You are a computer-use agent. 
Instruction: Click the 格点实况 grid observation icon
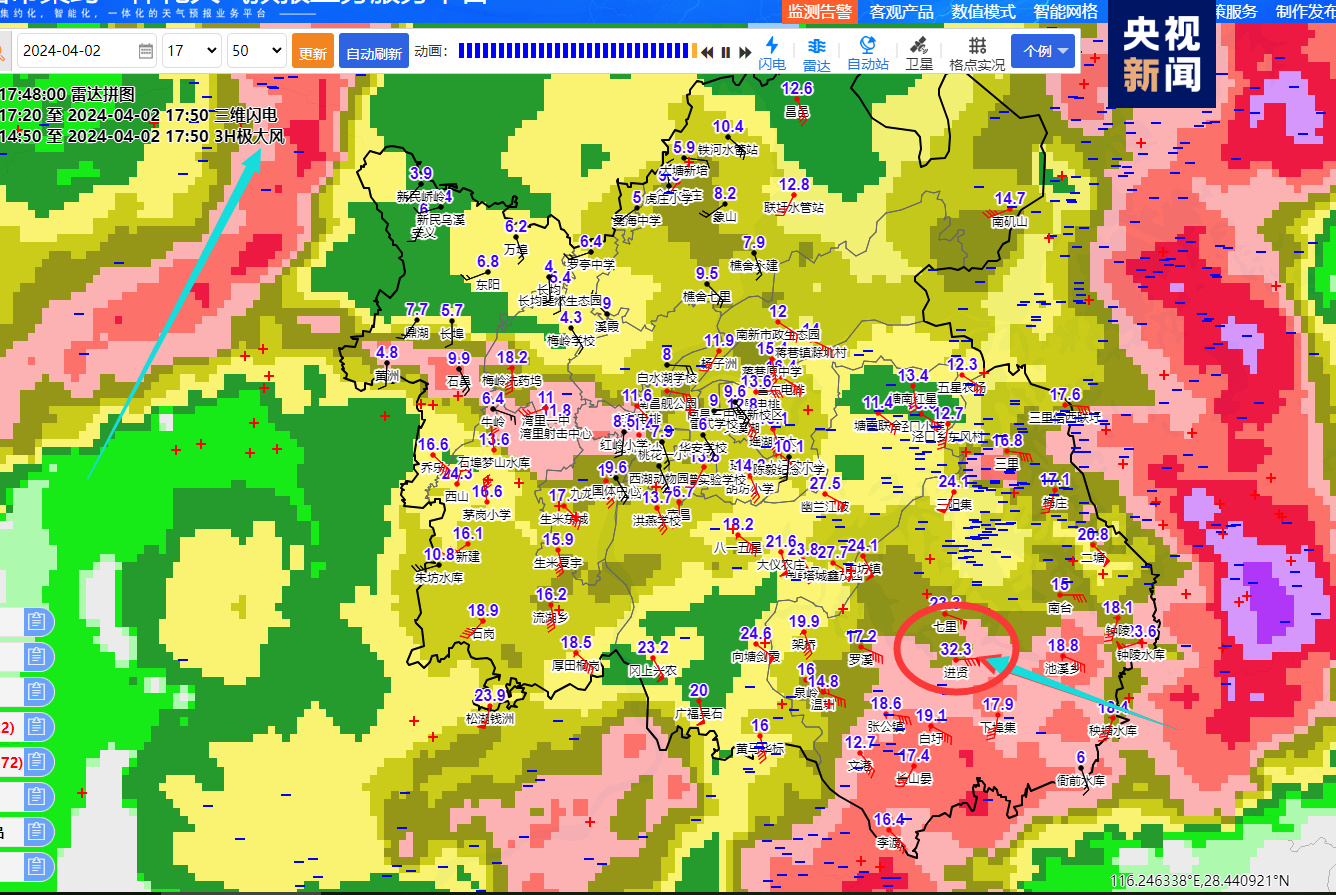976,47
